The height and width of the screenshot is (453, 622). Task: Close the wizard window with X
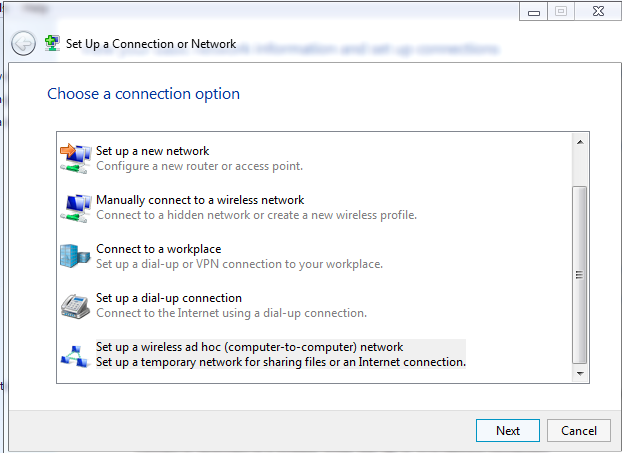click(x=598, y=11)
